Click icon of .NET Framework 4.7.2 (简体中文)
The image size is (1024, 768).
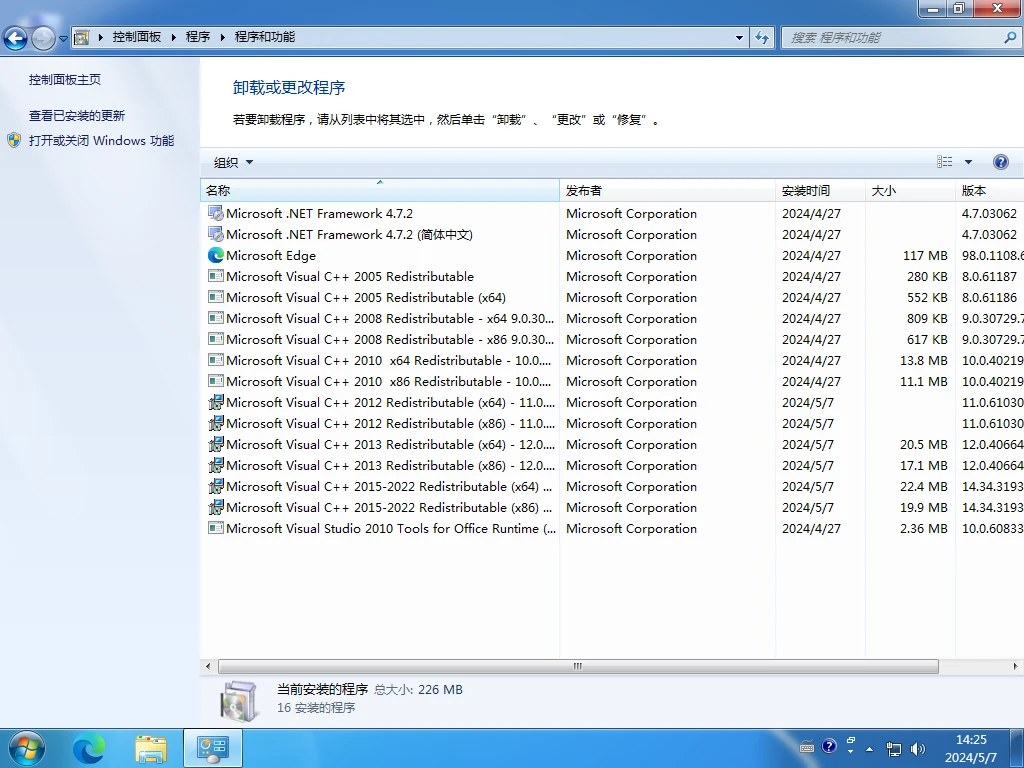point(216,234)
